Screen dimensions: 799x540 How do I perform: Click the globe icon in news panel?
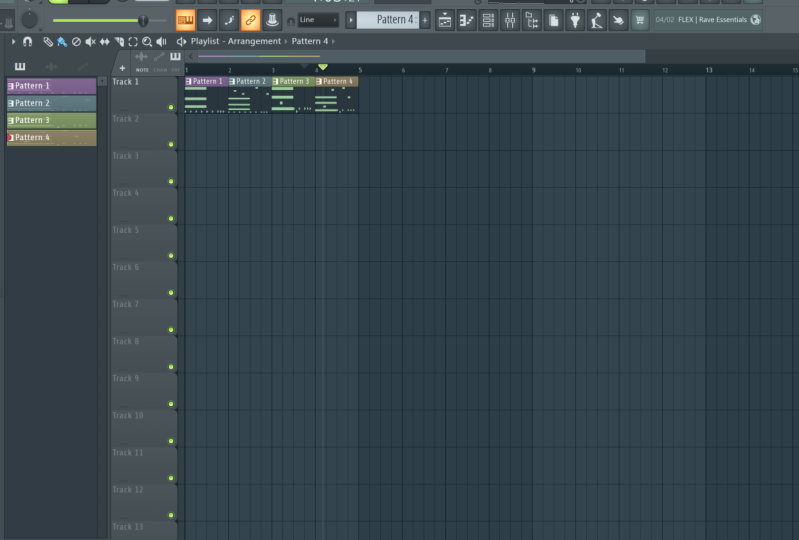click(756, 20)
